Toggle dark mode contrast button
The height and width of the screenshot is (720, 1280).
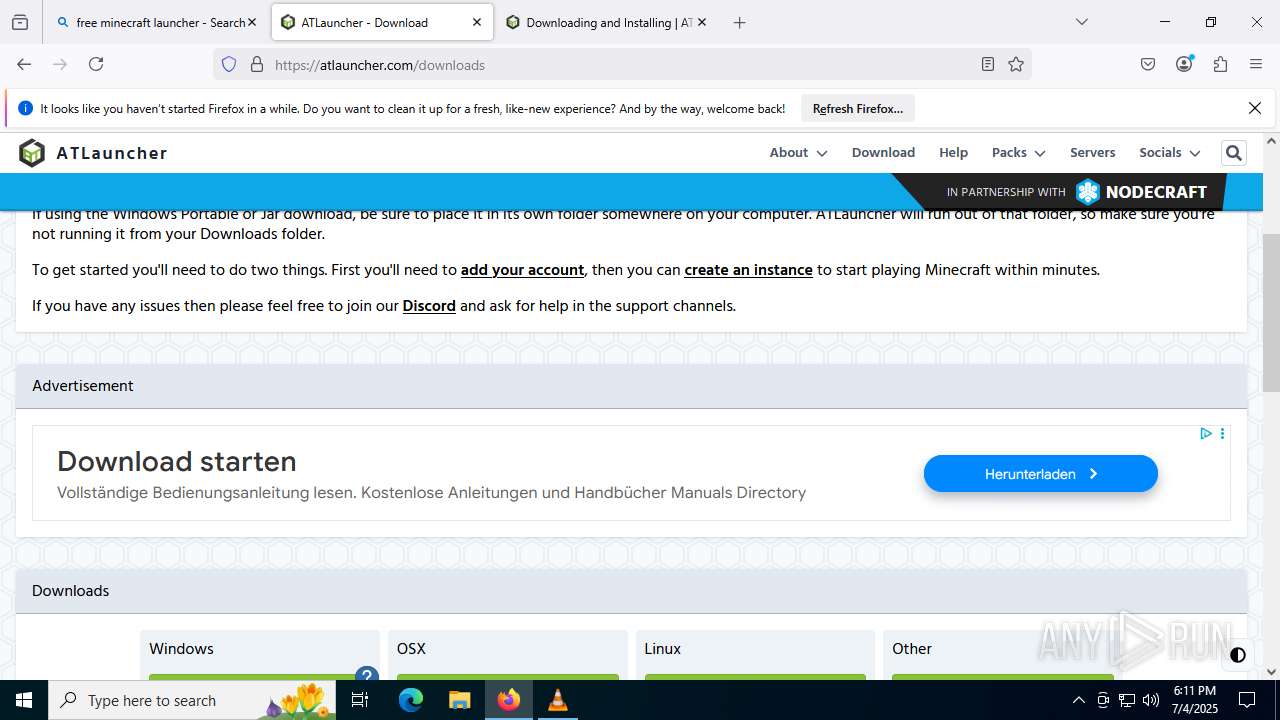[x=1238, y=655]
